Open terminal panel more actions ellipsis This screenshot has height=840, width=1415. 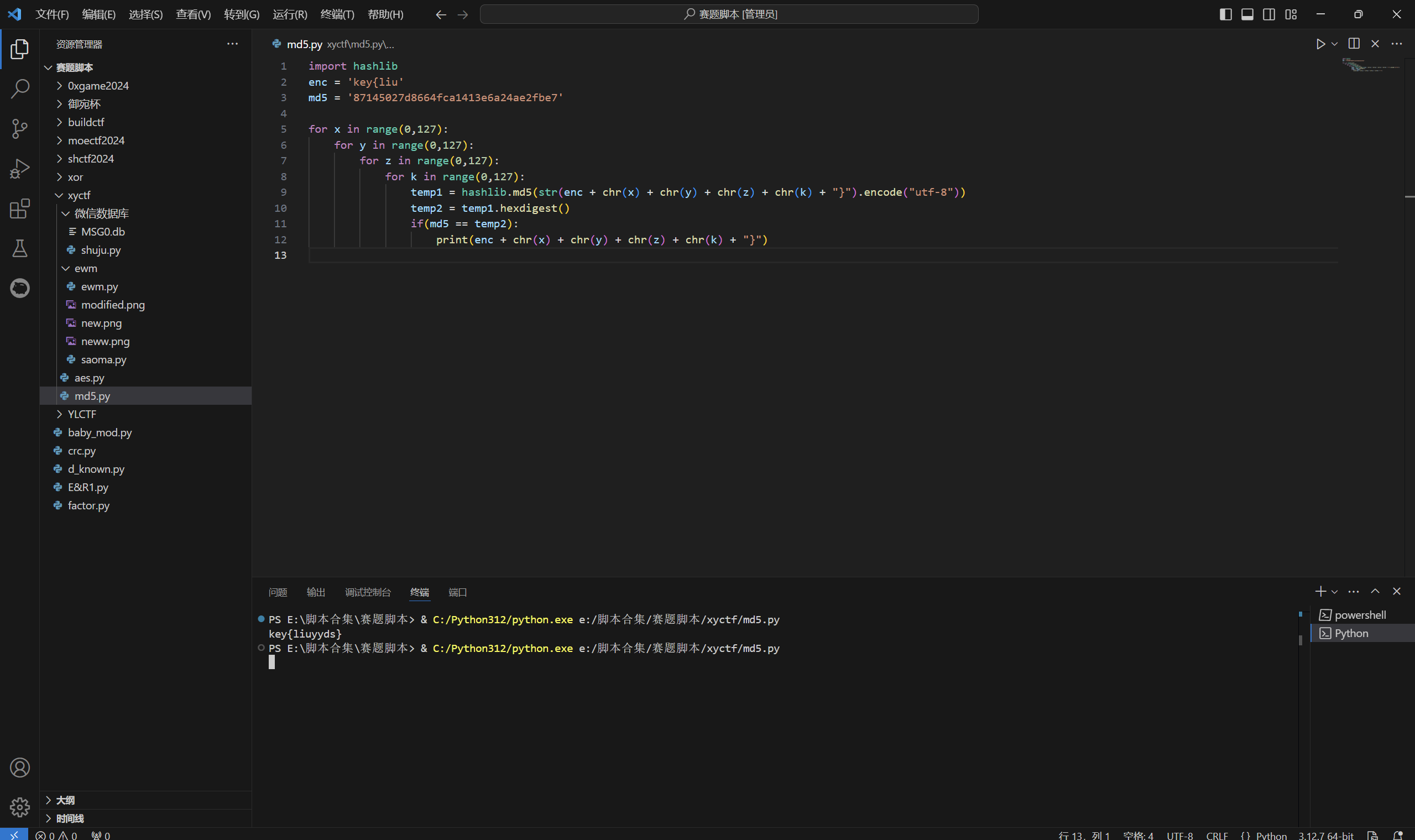tap(1354, 592)
